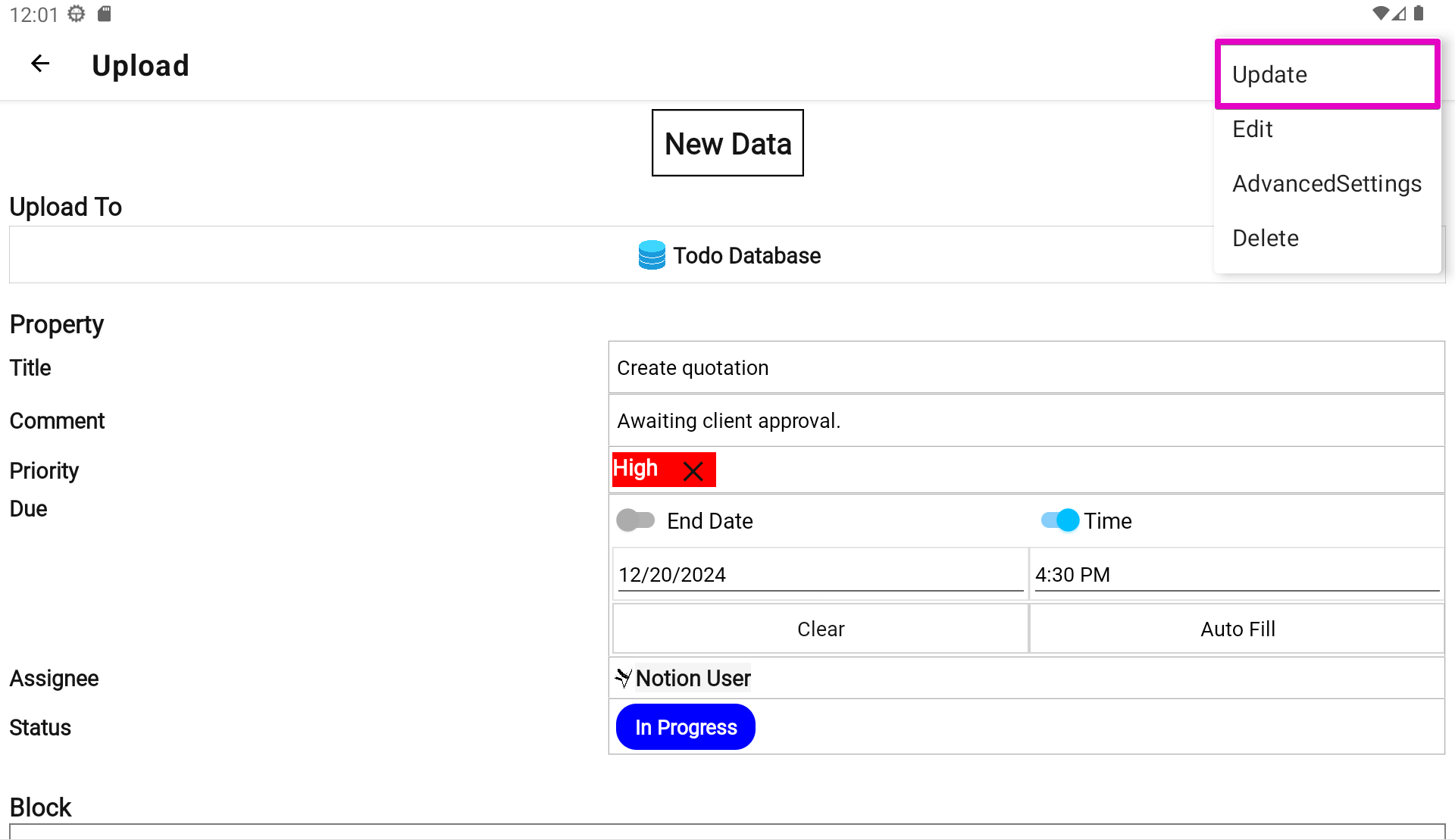Tap the settings gear status icon
This screenshot has width=1455, height=840.
77,14
